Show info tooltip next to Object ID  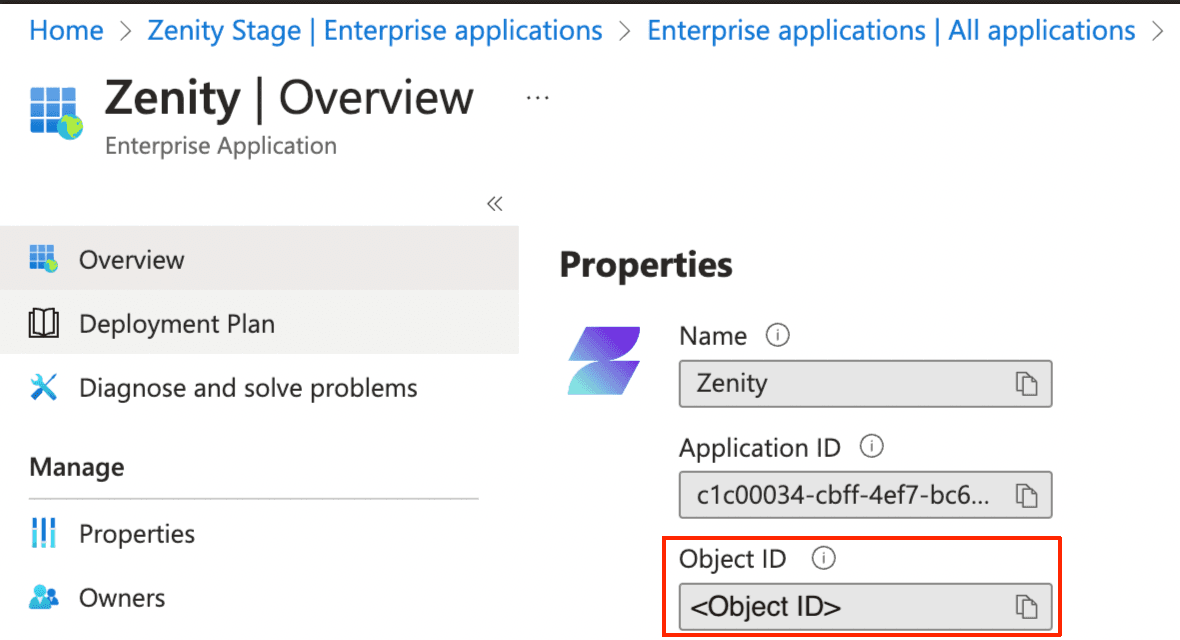(823, 558)
